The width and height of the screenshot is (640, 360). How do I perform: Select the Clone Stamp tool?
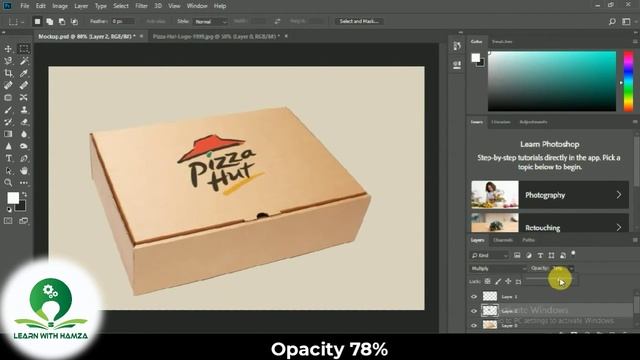(x=24, y=110)
